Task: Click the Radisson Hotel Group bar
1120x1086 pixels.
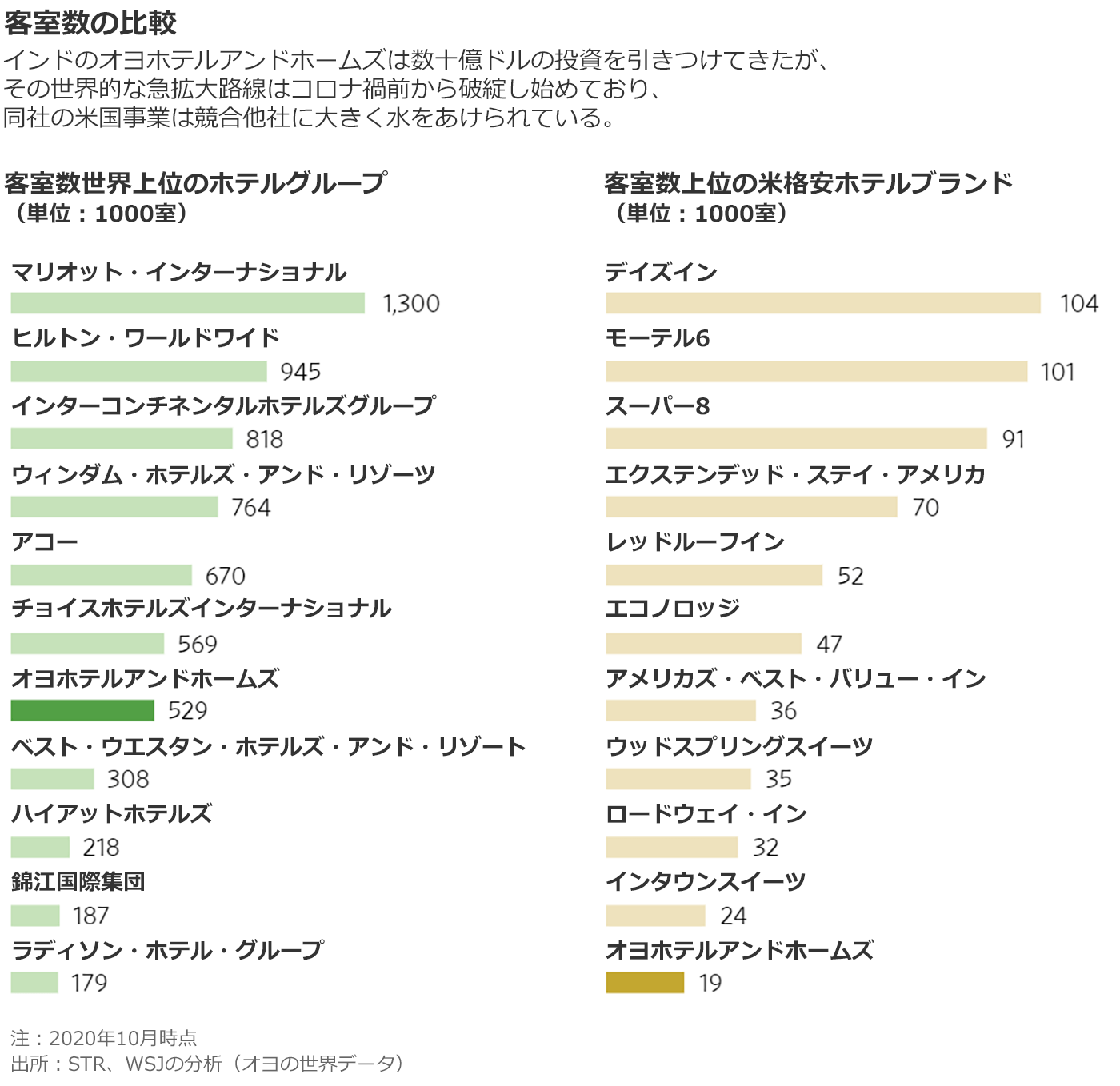Action: pyautogui.click(x=34, y=982)
